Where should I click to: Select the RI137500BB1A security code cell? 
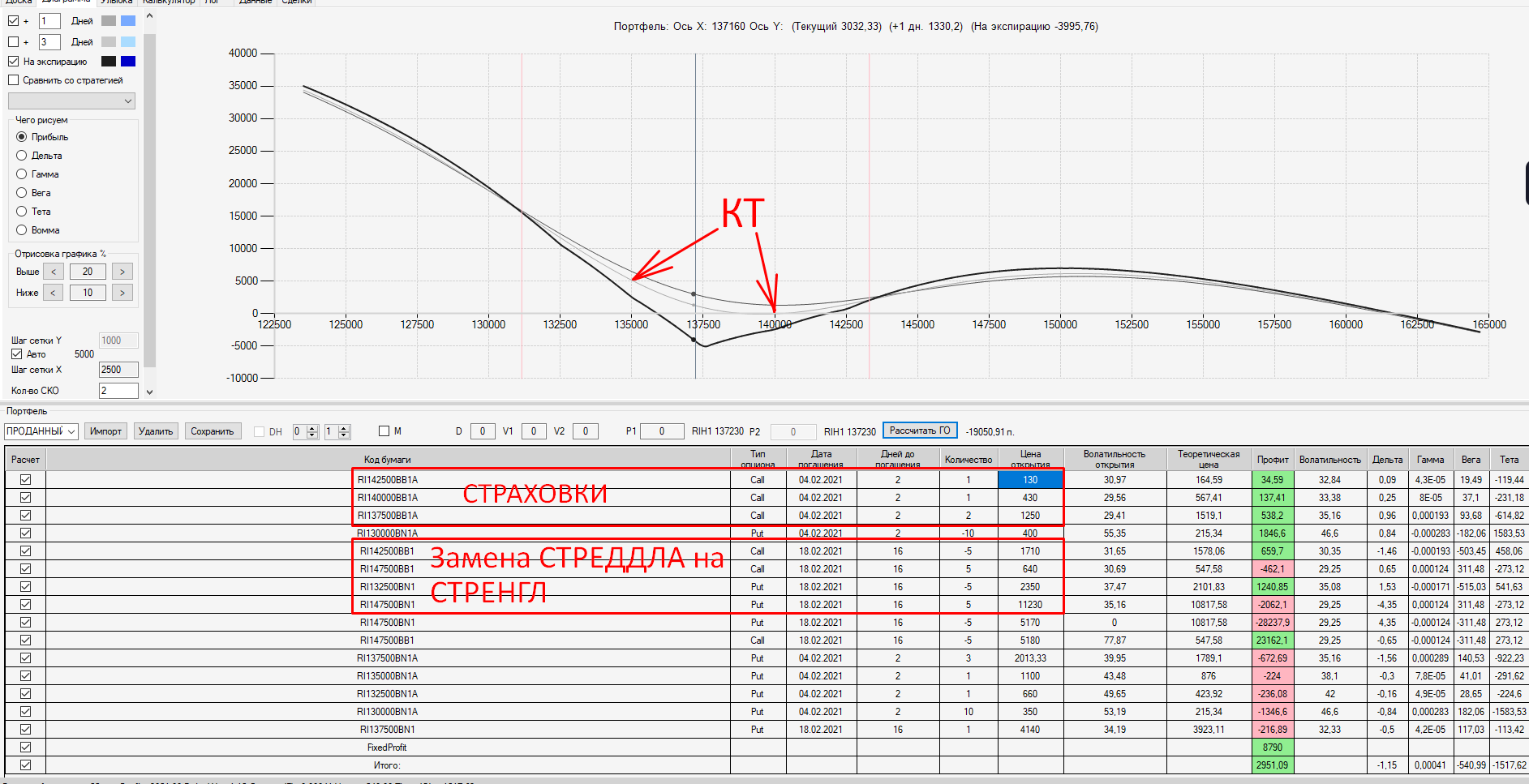click(x=388, y=516)
